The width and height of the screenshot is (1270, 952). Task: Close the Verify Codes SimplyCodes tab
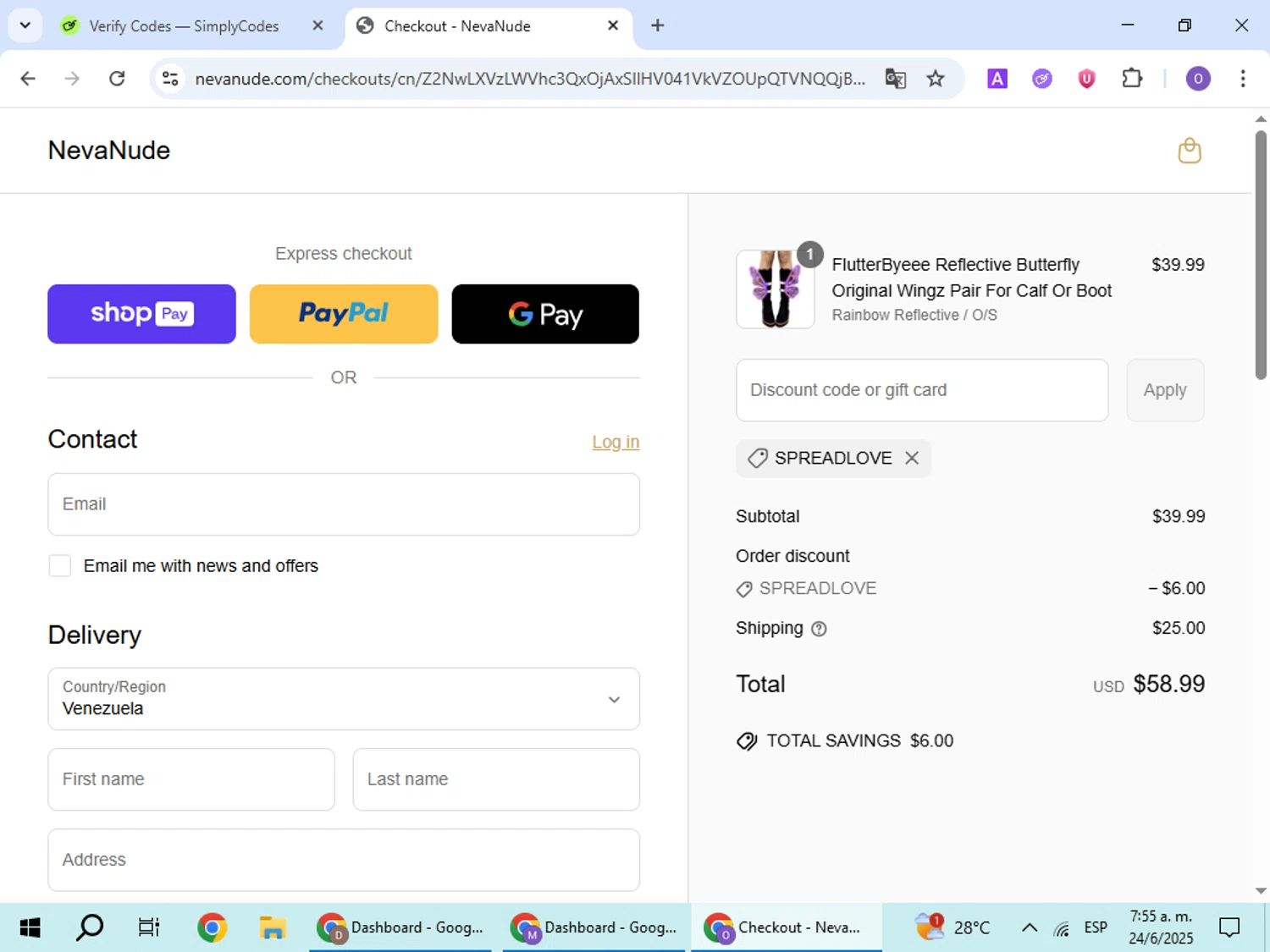(317, 25)
